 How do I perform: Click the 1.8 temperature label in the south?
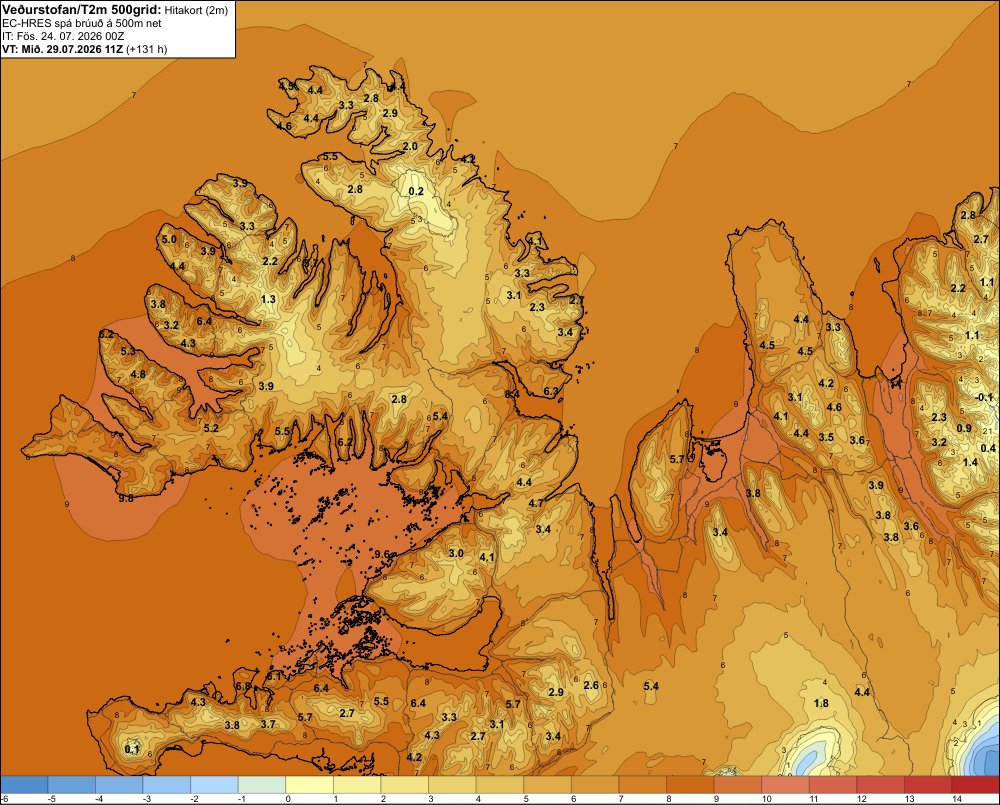coord(821,703)
